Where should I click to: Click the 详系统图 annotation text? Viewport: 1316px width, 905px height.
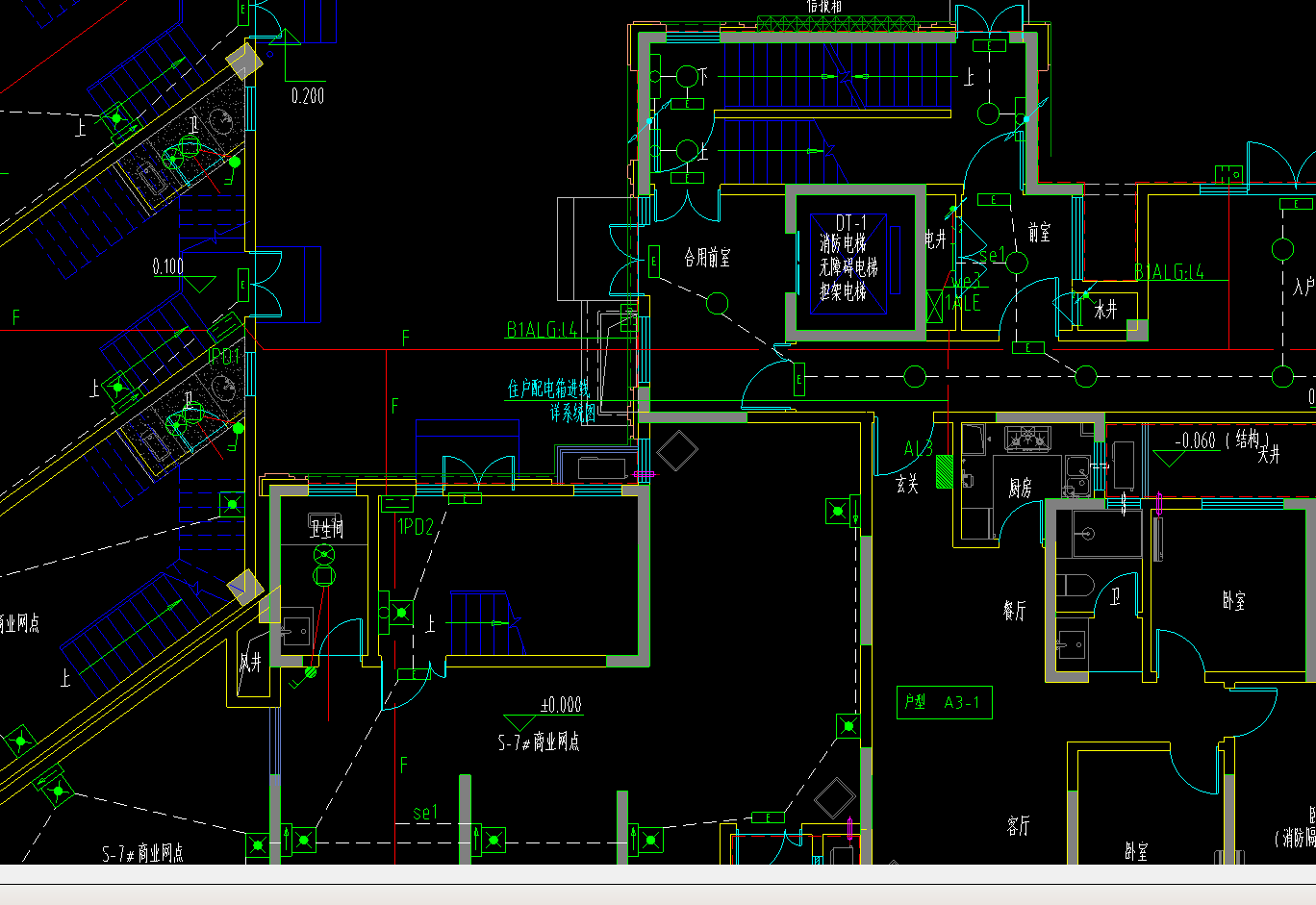(572, 413)
